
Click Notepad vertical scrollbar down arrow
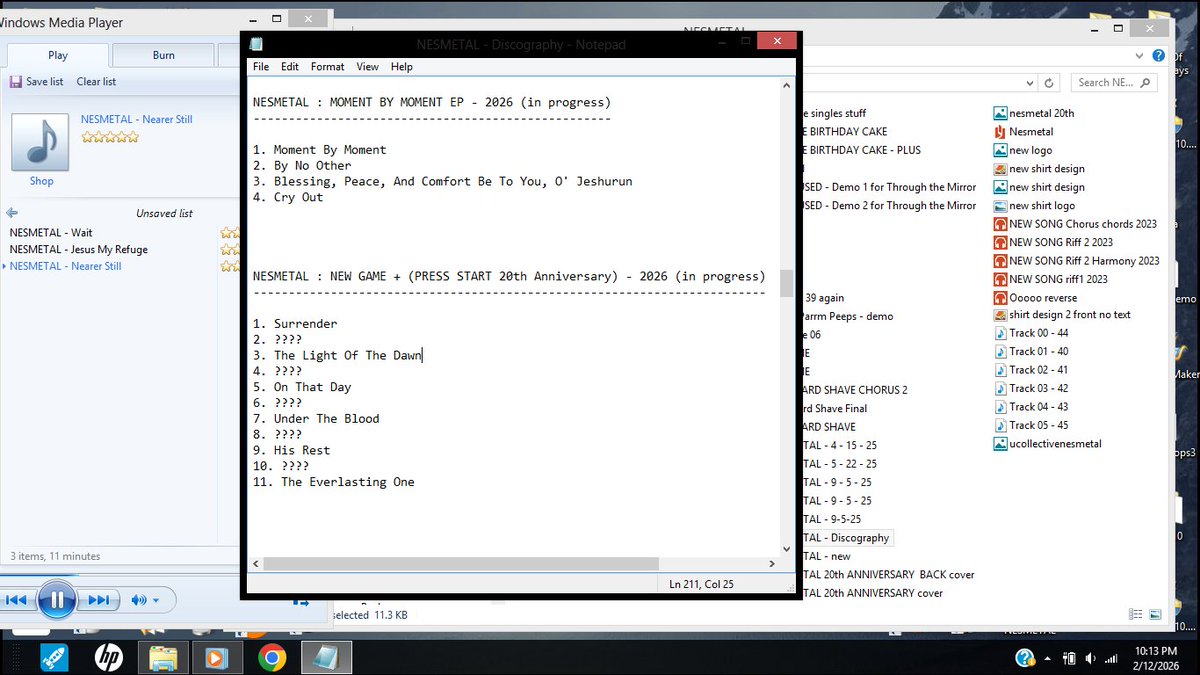pos(787,548)
